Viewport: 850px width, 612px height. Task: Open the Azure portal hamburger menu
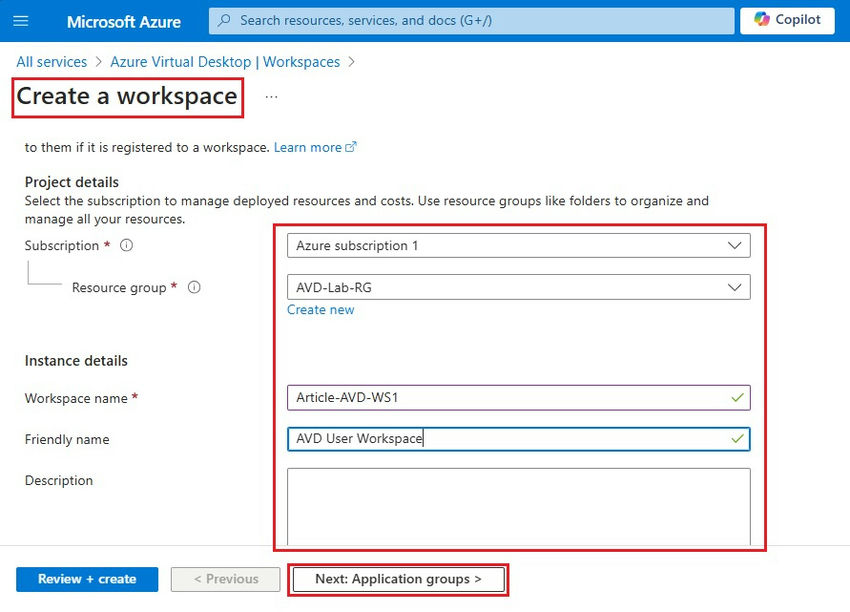[x=20, y=21]
